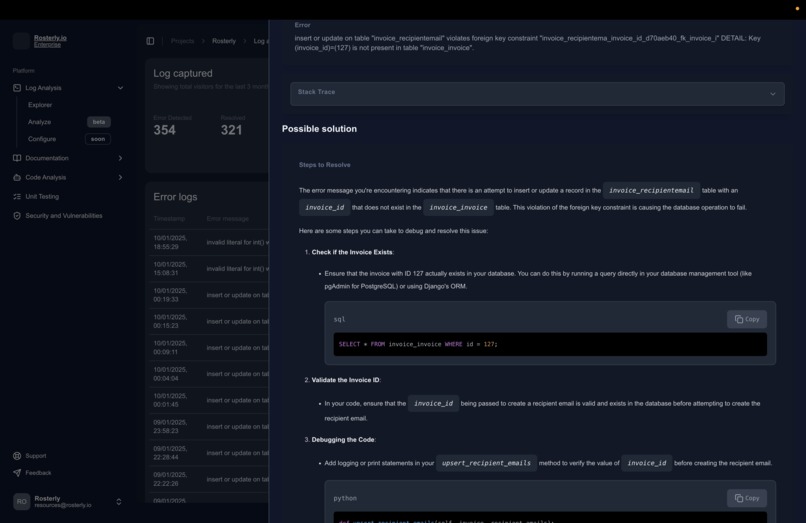This screenshot has width=806, height=523.
Task: Select the log row 10/01/2025 00:19:33
Action: coord(209,295)
